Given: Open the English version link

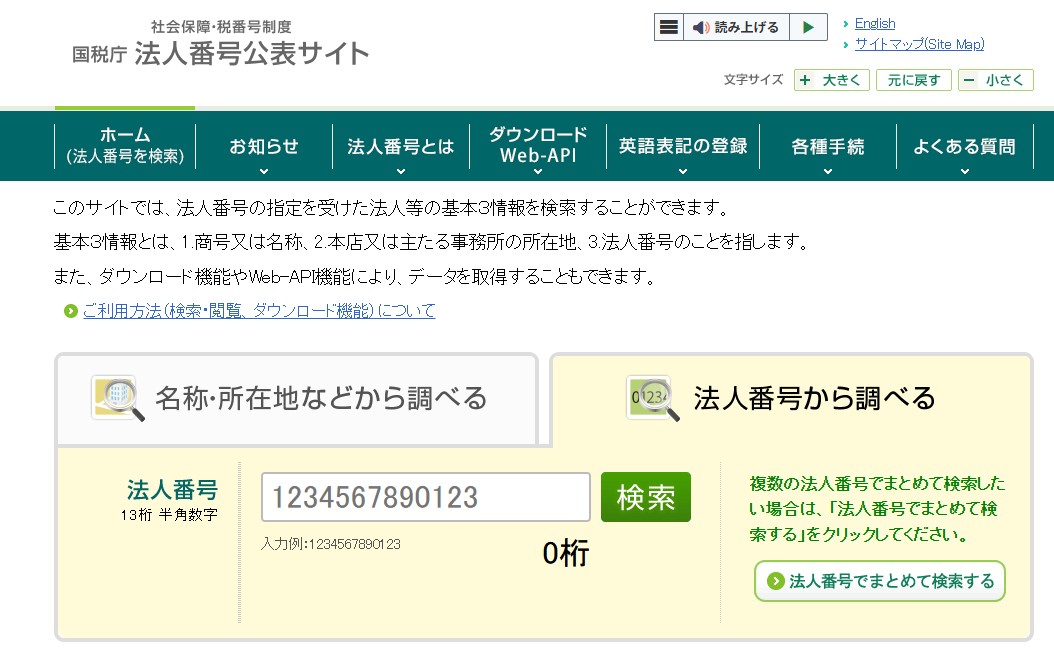Looking at the screenshot, I should (875, 23).
